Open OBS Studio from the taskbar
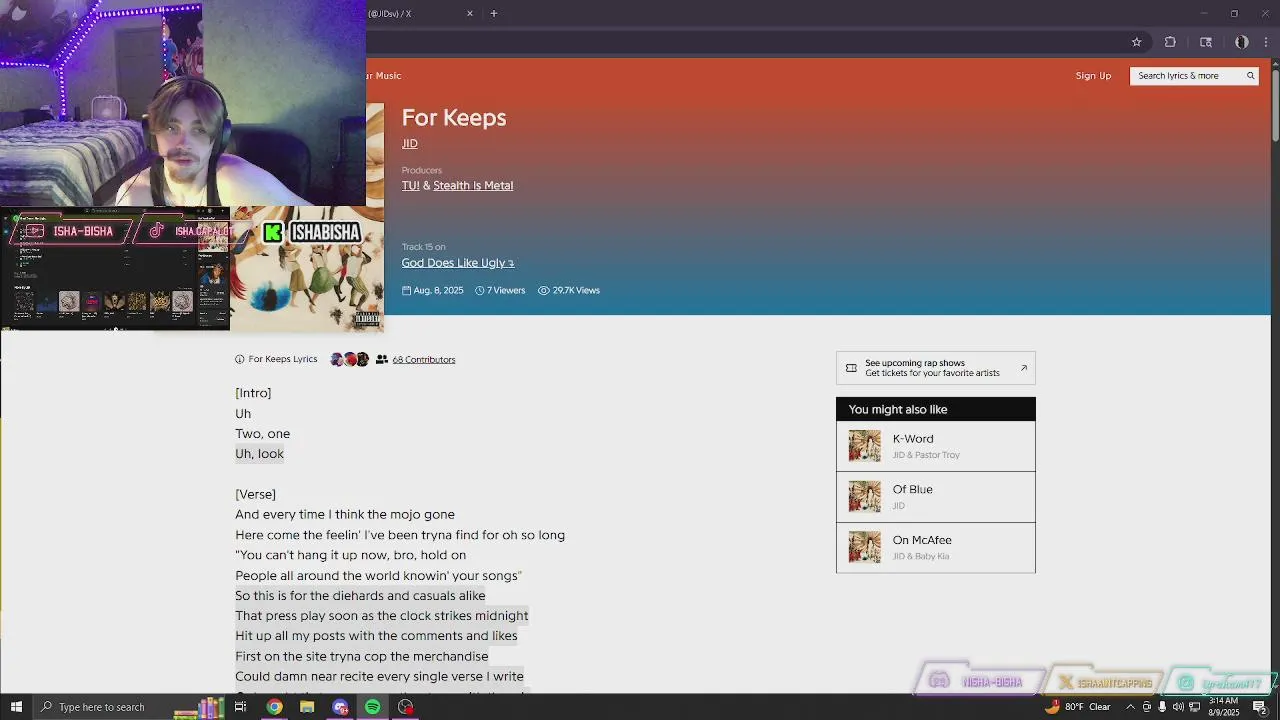Image resolution: width=1280 pixels, height=720 pixels. coord(405,707)
